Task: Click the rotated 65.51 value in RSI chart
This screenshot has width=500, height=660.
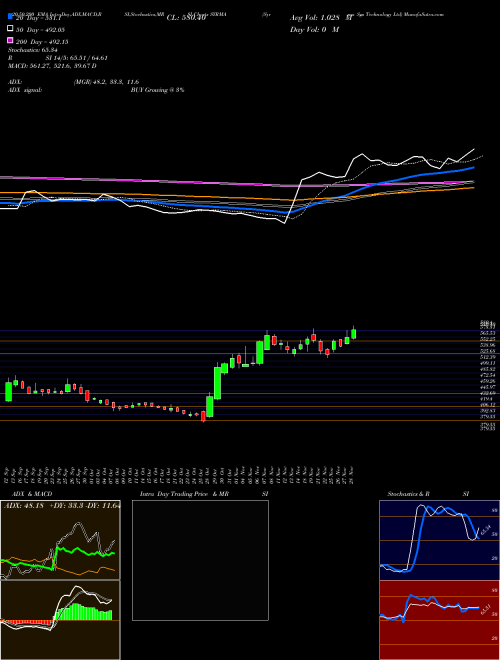Action: tap(484, 609)
